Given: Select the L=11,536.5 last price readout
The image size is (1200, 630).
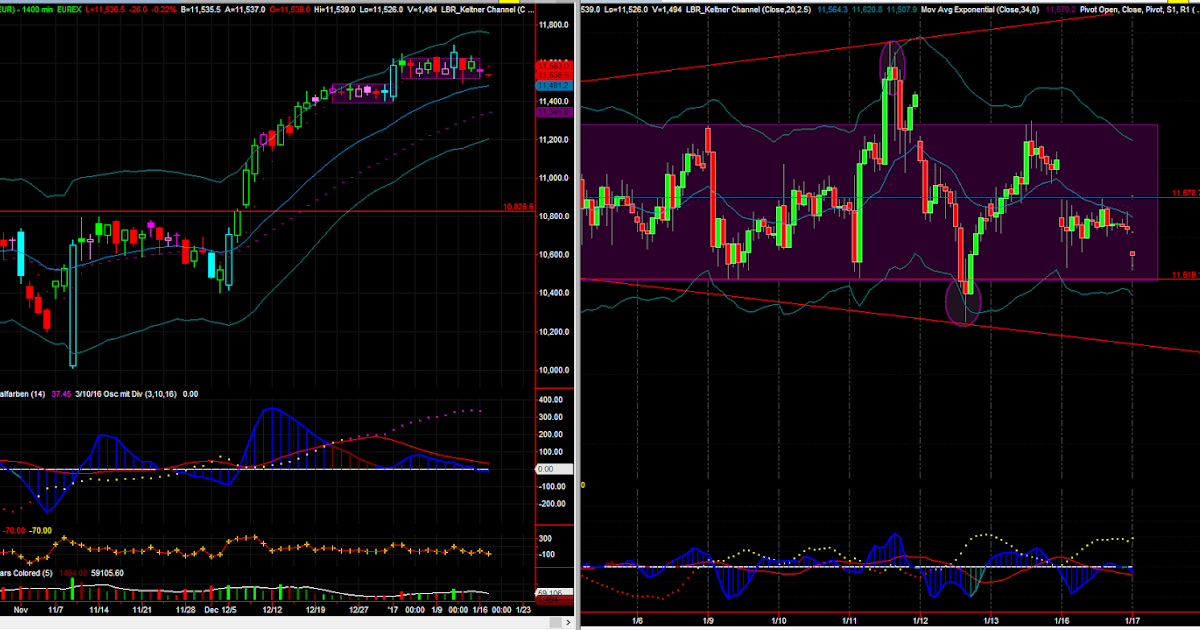Looking at the screenshot, I should click(x=105, y=9).
